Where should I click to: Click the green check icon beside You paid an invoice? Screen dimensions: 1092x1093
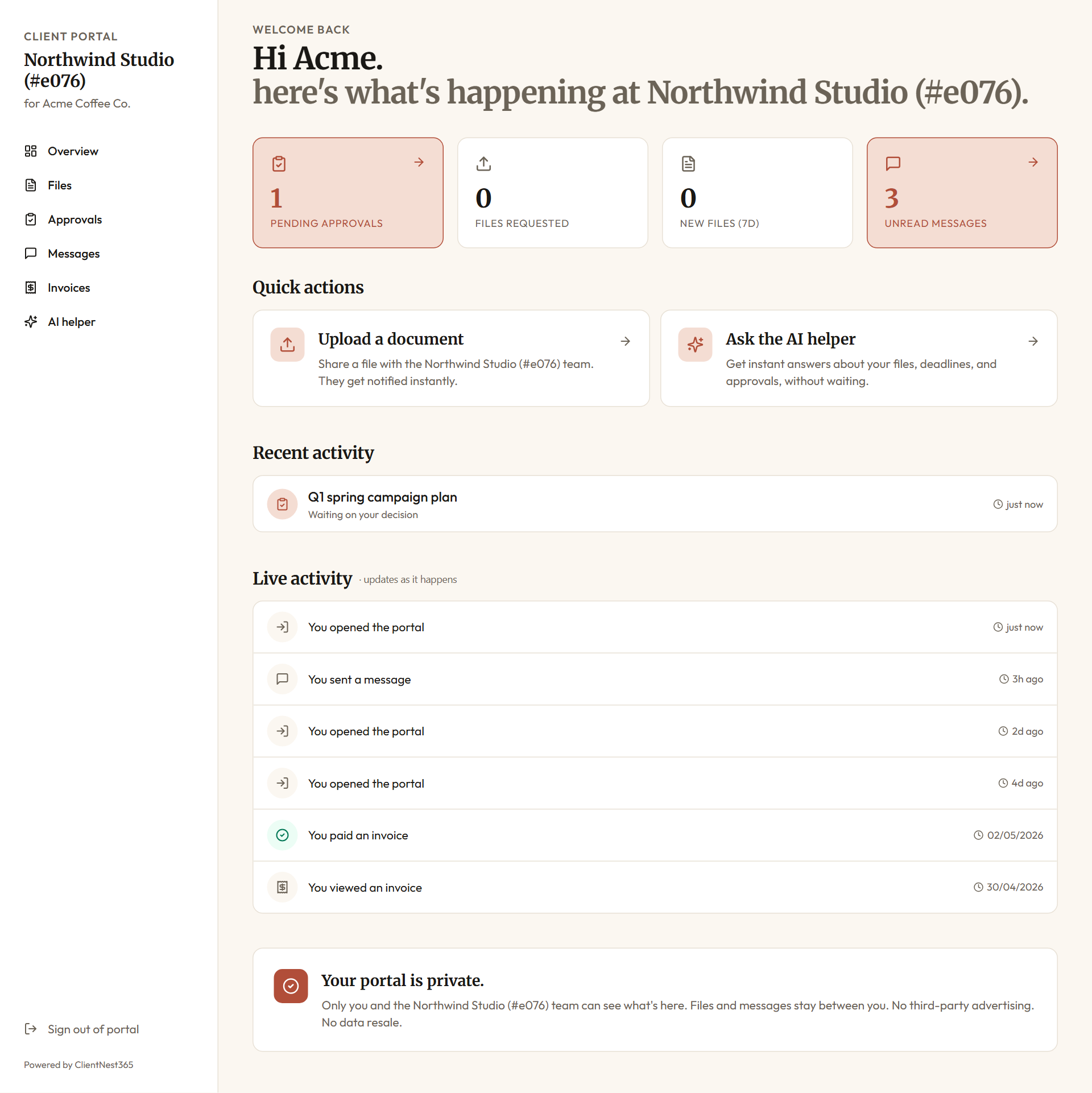[283, 835]
